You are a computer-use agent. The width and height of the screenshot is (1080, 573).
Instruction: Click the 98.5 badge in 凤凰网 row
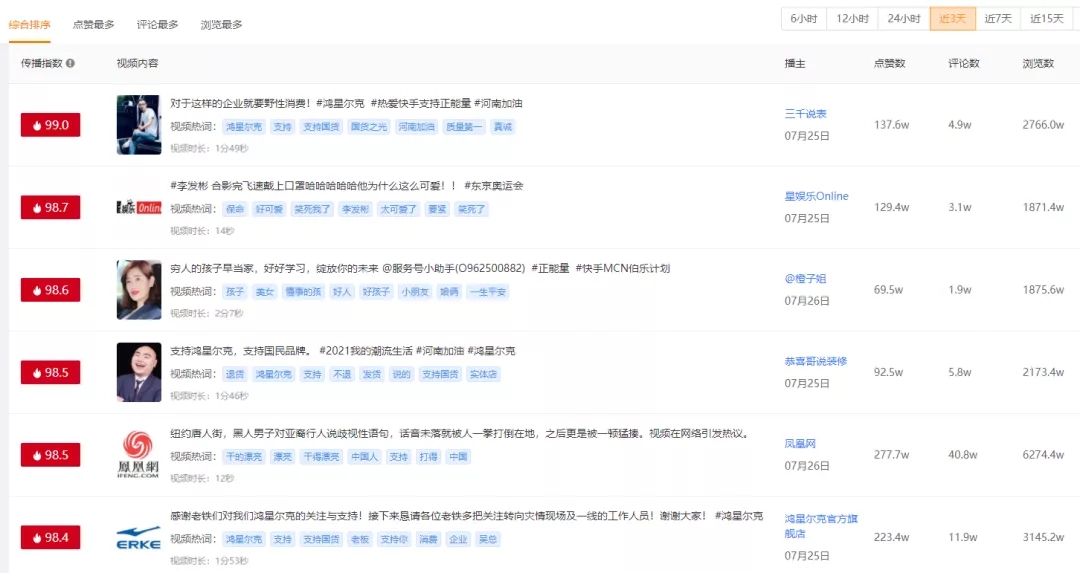[50, 455]
